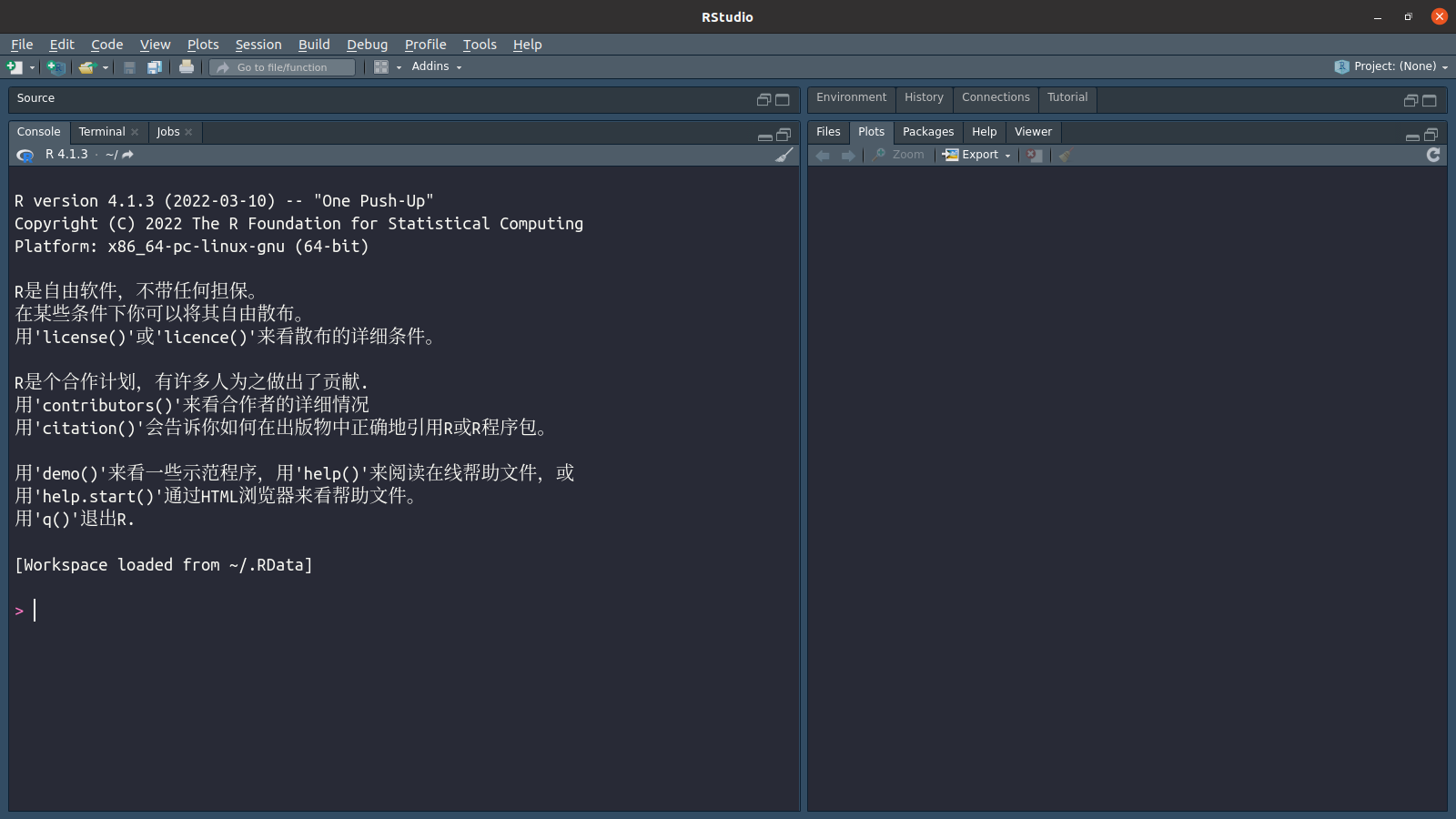The width and height of the screenshot is (1456, 819).
Task: Click the console input prompt line
Action: [x=404, y=611]
